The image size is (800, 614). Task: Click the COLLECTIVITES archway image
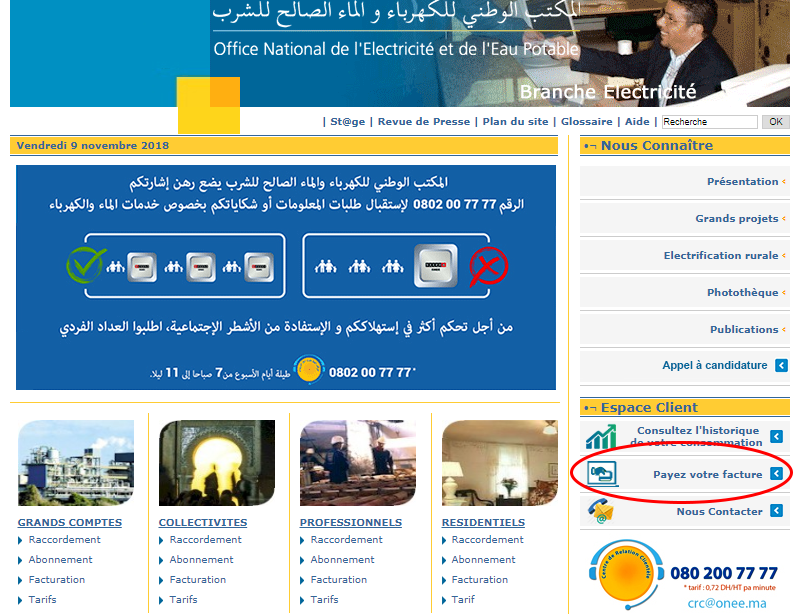tap(216, 463)
